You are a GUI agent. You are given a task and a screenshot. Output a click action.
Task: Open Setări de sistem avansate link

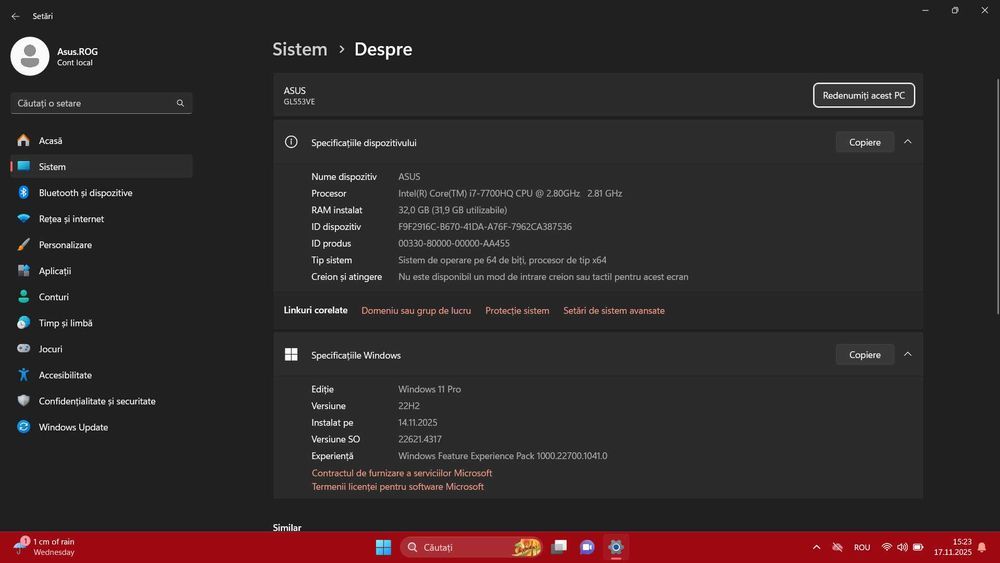tap(614, 311)
